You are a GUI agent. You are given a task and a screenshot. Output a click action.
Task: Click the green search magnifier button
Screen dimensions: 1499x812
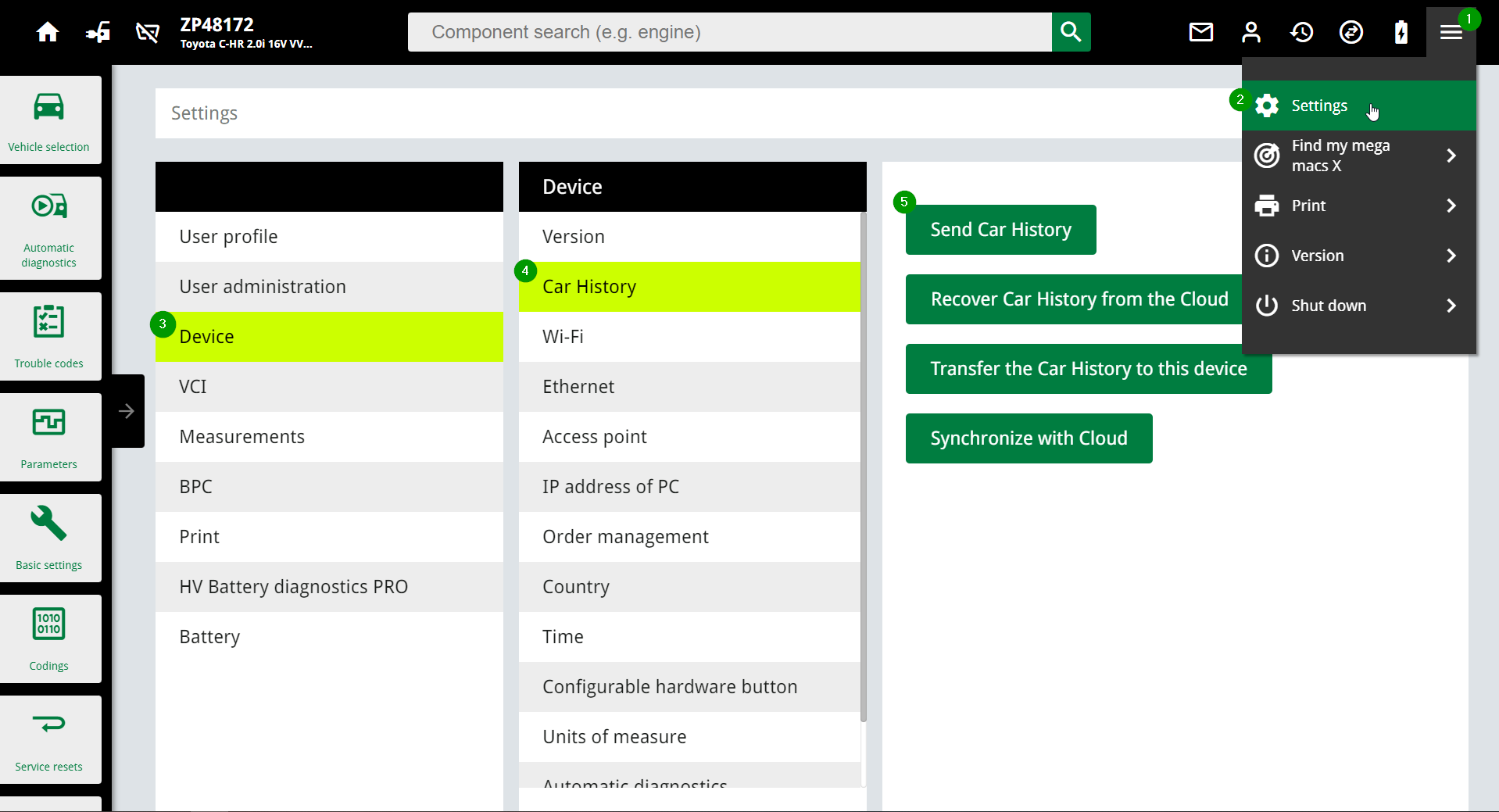[x=1071, y=32]
